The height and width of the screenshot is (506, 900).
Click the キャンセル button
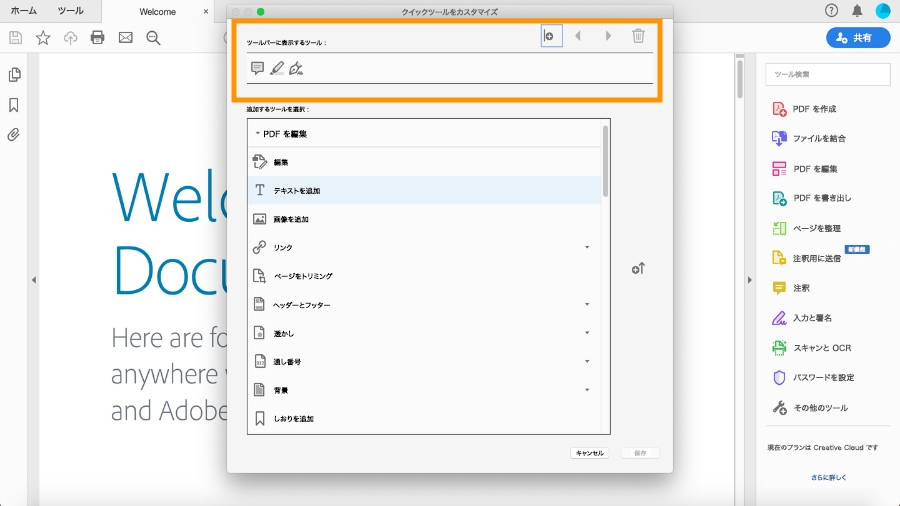click(x=589, y=453)
